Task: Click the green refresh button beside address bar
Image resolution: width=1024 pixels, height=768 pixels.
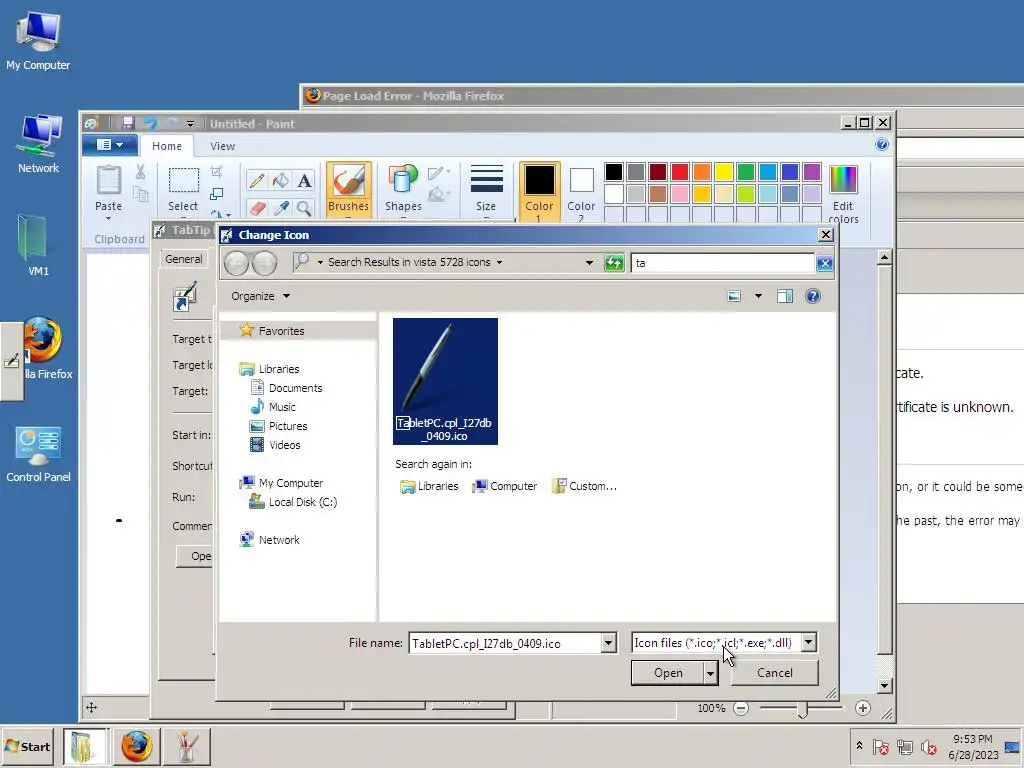Action: [614, 263]
